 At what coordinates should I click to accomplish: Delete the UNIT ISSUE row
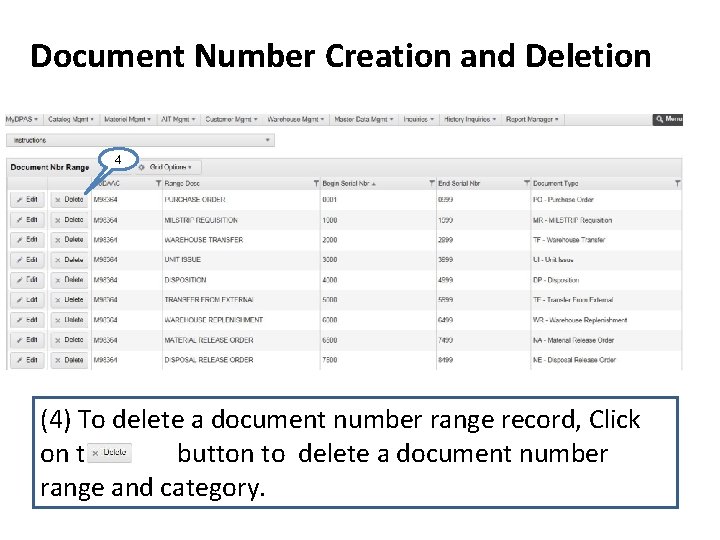pos(69,260)
